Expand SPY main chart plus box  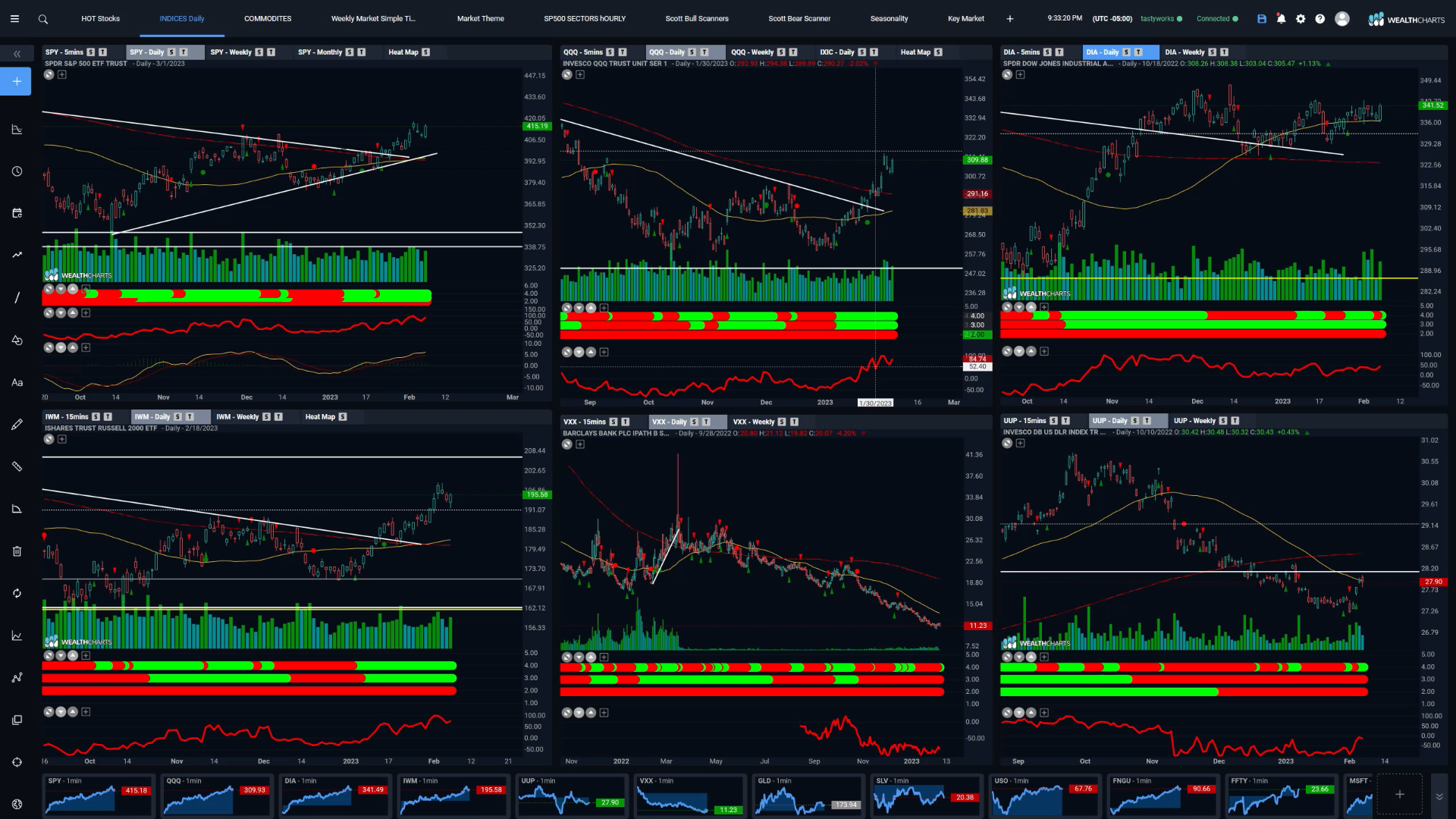click(x=62, y=75)
